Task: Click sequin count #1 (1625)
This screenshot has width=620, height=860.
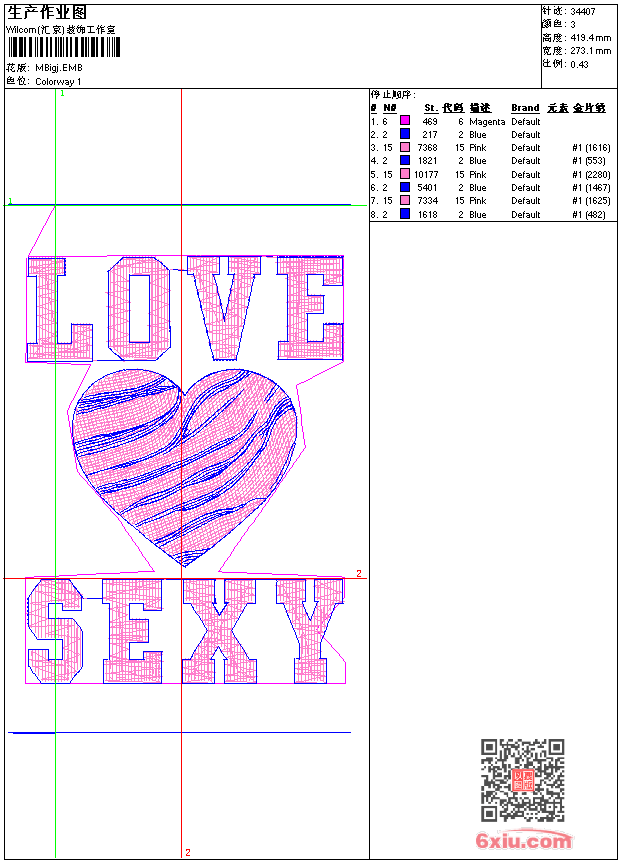Action: click(x=591, y=201)
